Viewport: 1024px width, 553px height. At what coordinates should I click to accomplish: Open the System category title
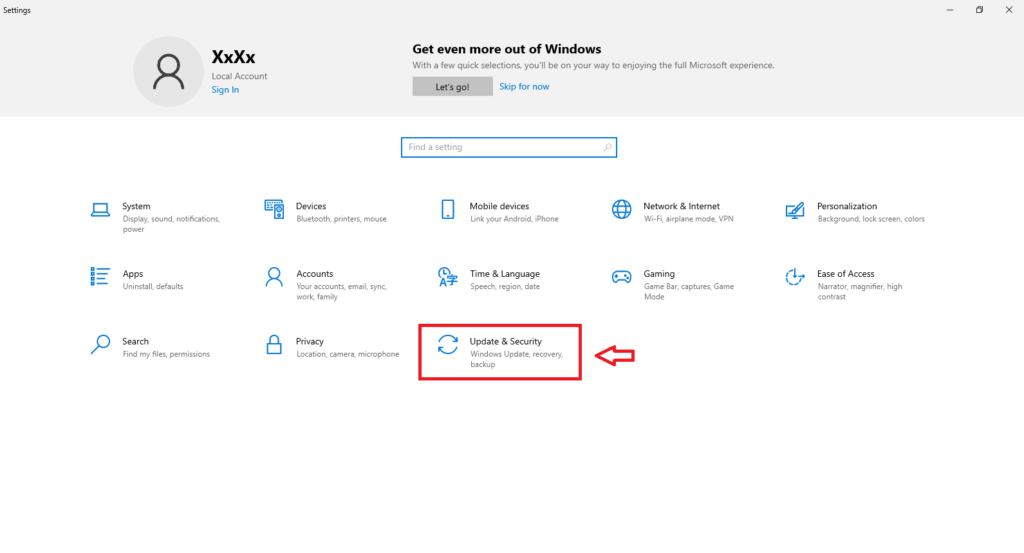[x=136, y=206]
